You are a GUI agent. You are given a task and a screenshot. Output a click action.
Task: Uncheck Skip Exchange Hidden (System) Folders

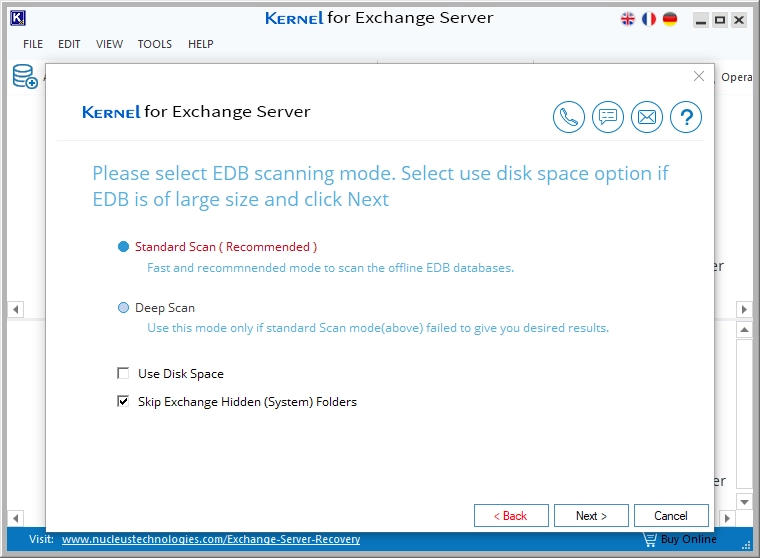point(123,401)
